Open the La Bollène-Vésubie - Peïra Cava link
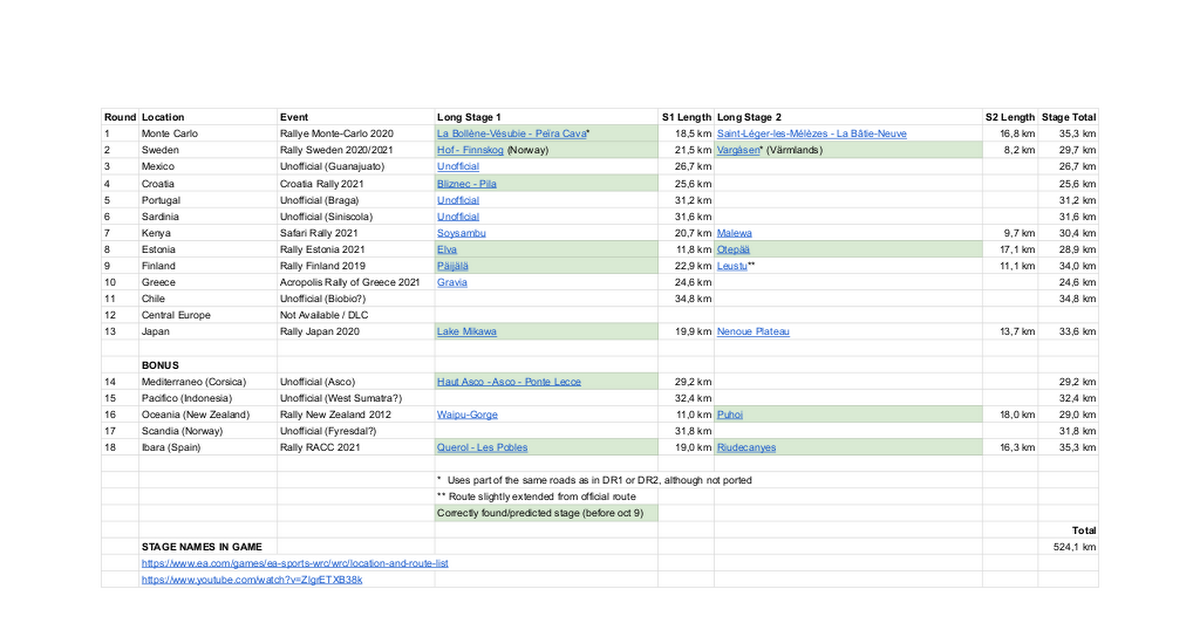Viewport: 1200px width, 630px height. click(x=511, y=133)
